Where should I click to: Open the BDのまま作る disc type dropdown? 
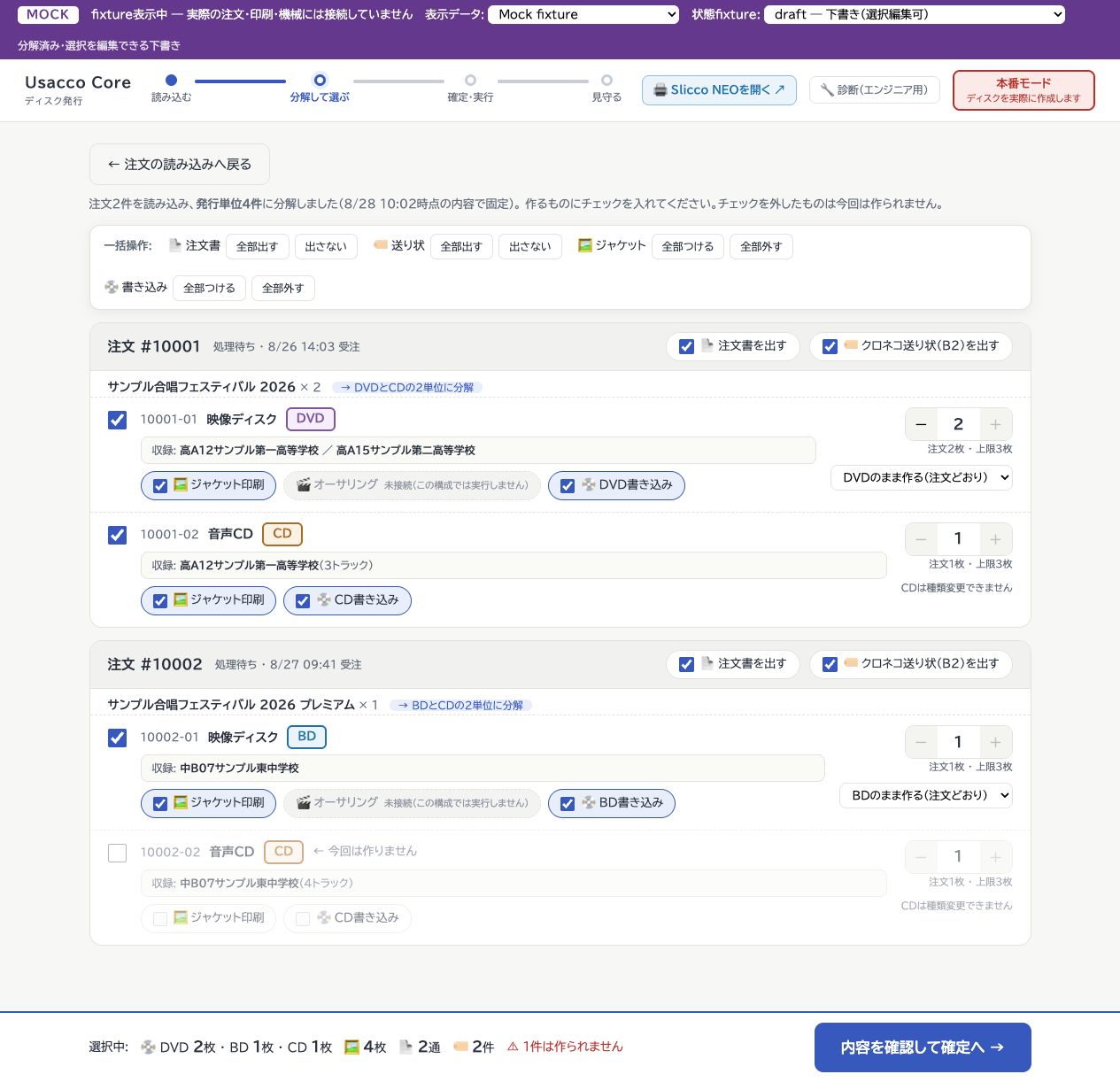pyautogui.click(x=925, y=795)
